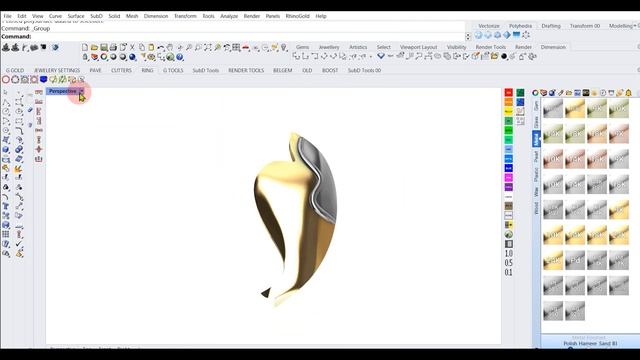Open the PAVE toolbar tab

point(96,70)
